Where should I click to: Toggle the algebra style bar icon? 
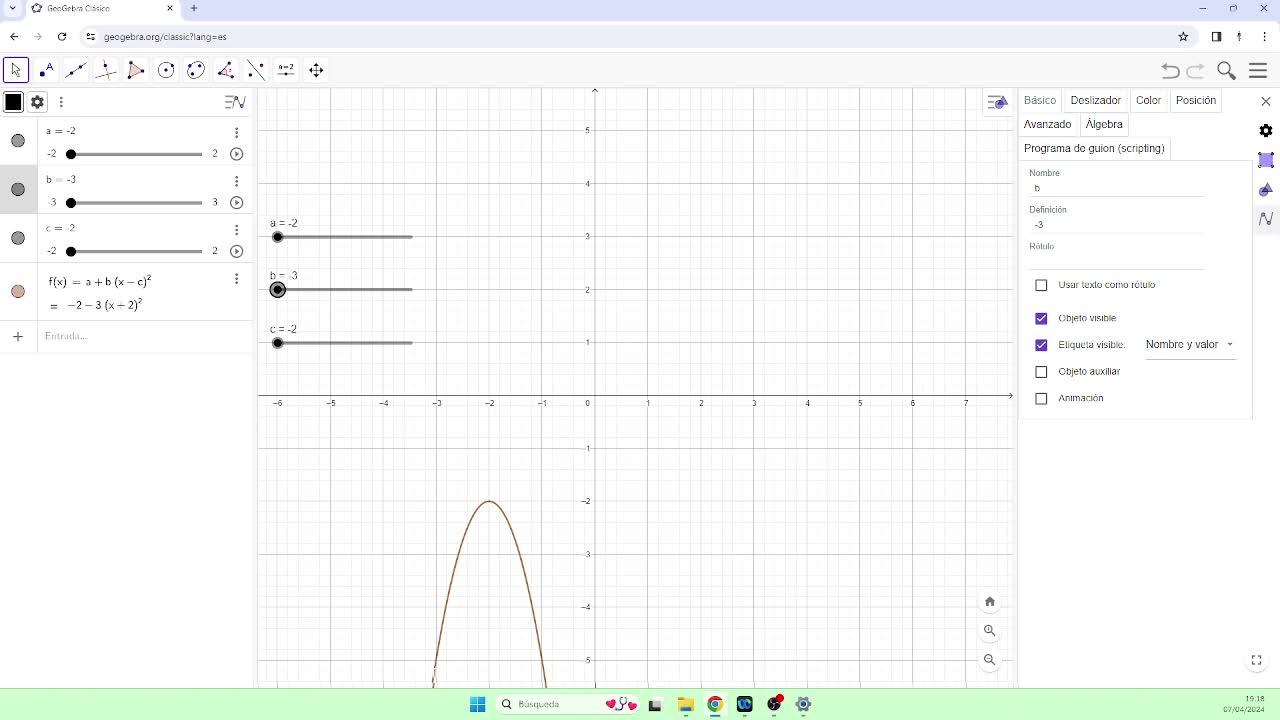point(235,102)
